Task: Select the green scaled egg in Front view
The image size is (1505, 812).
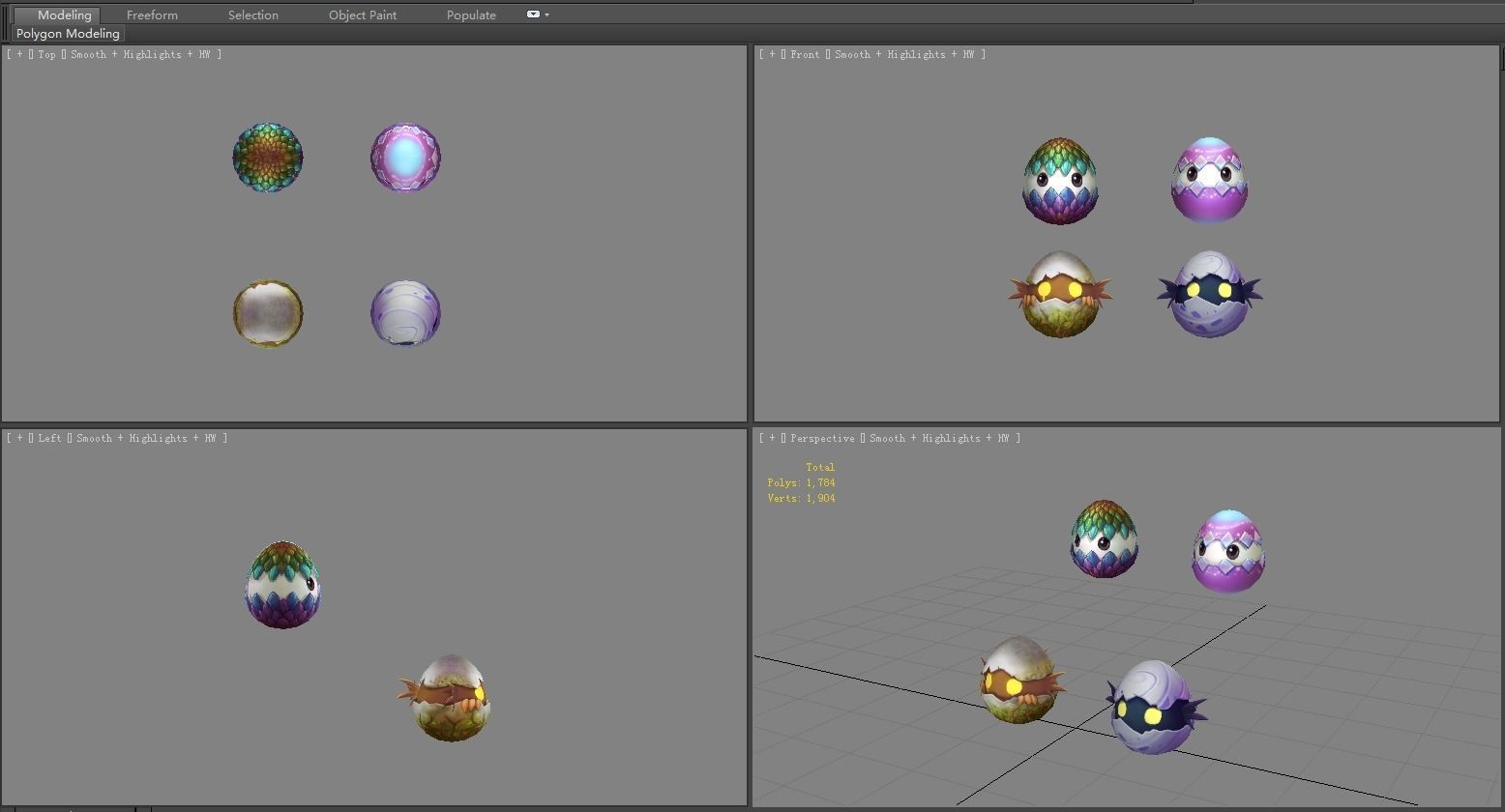Action: pos(1060,182)
